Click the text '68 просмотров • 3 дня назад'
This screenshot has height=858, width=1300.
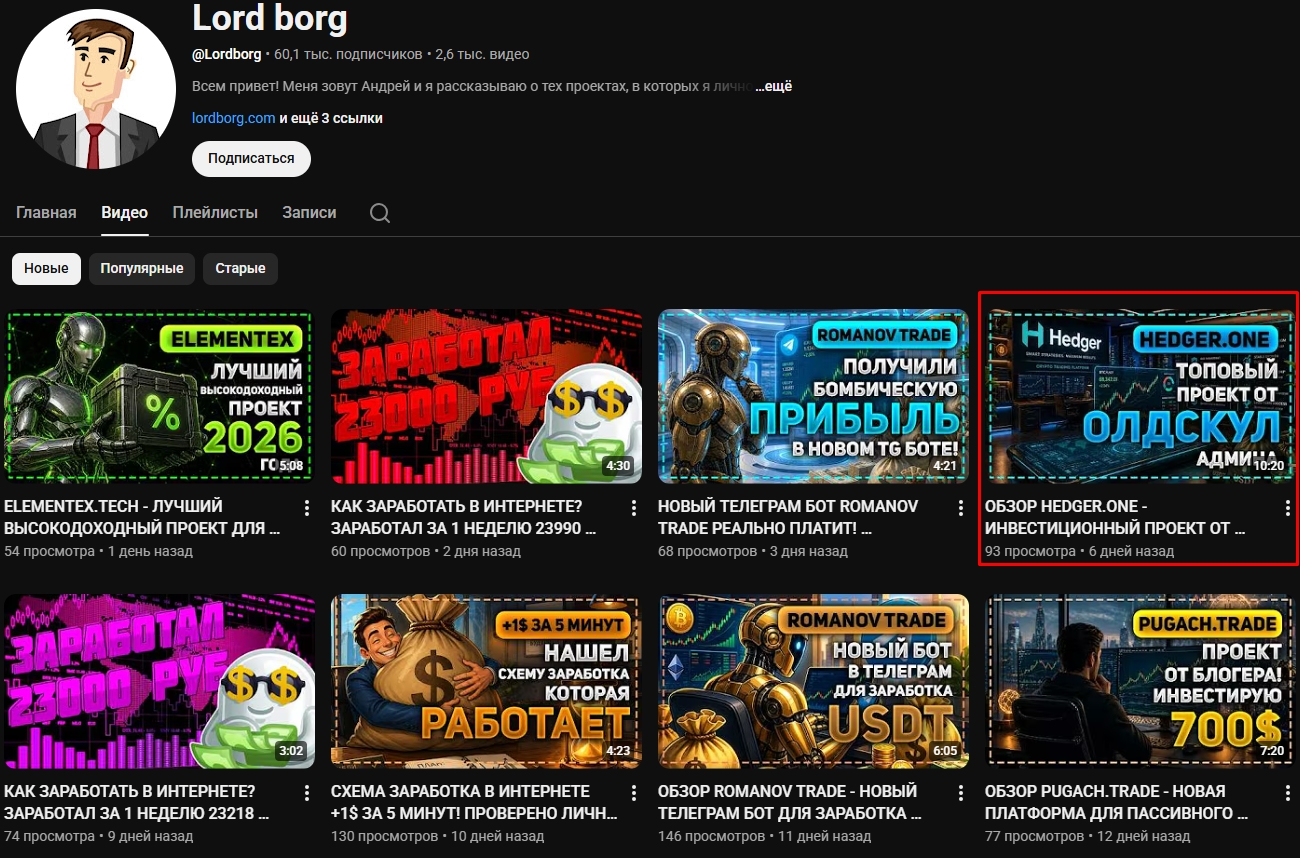[753, 551]
